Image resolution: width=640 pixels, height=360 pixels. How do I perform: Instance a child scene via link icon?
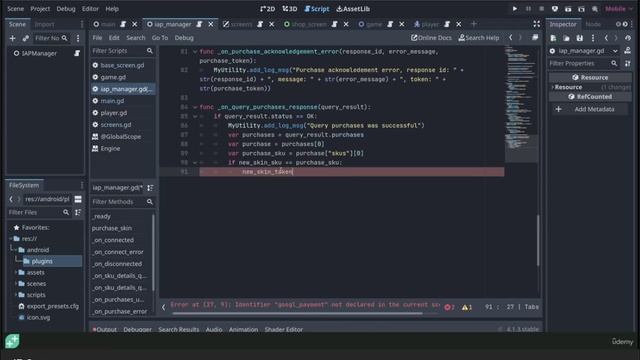click(25, 38)
